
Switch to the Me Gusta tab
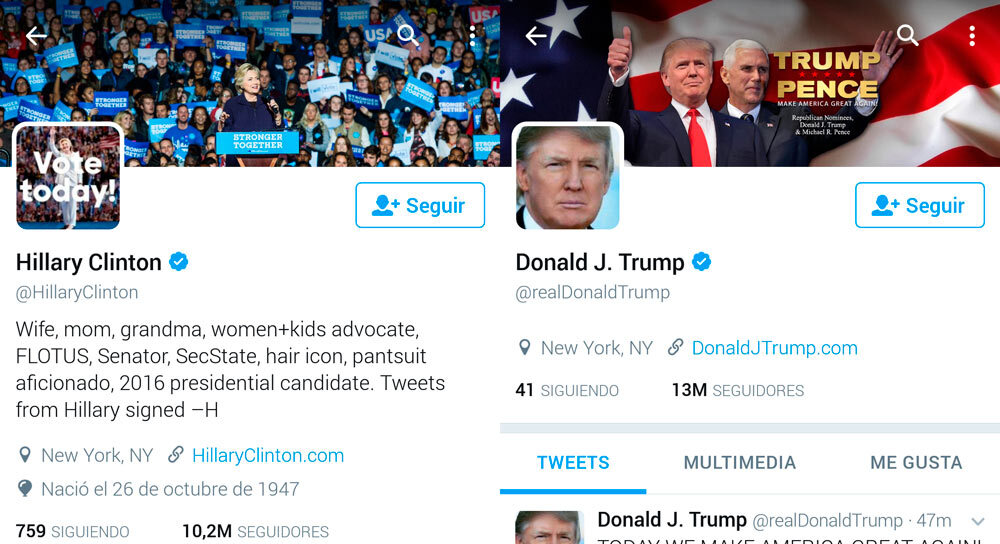916,462
